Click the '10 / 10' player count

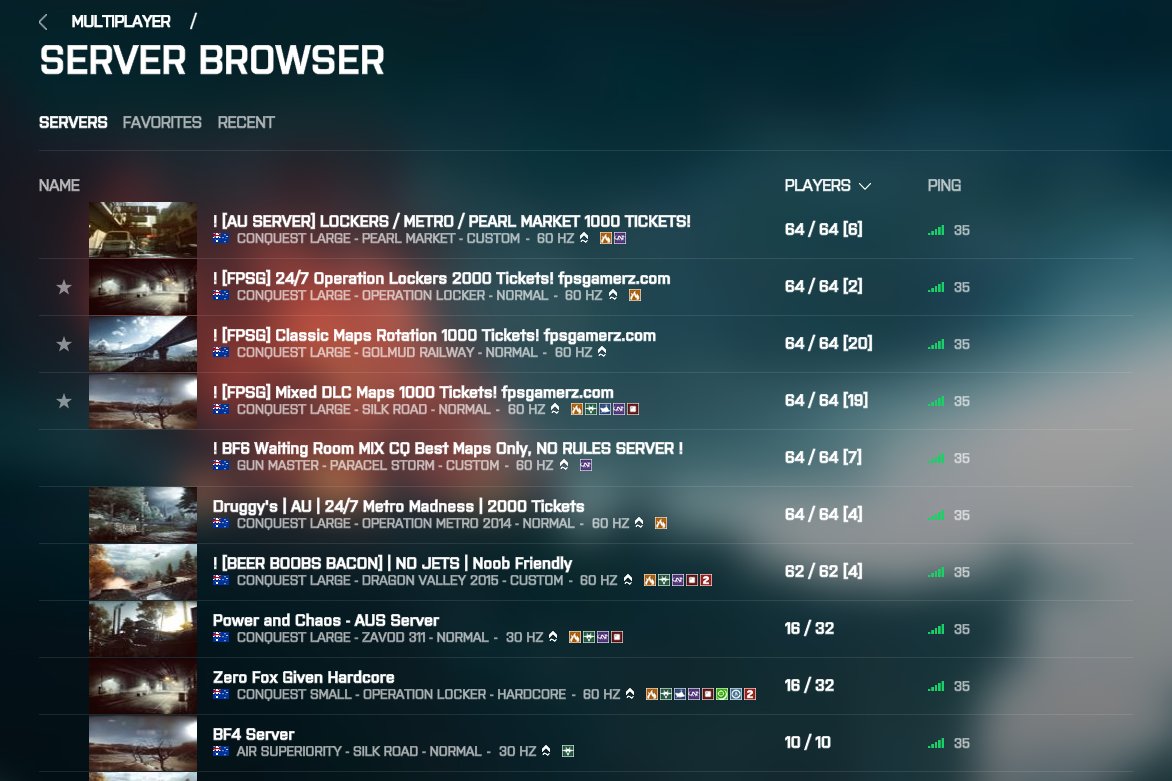[807, 742]
